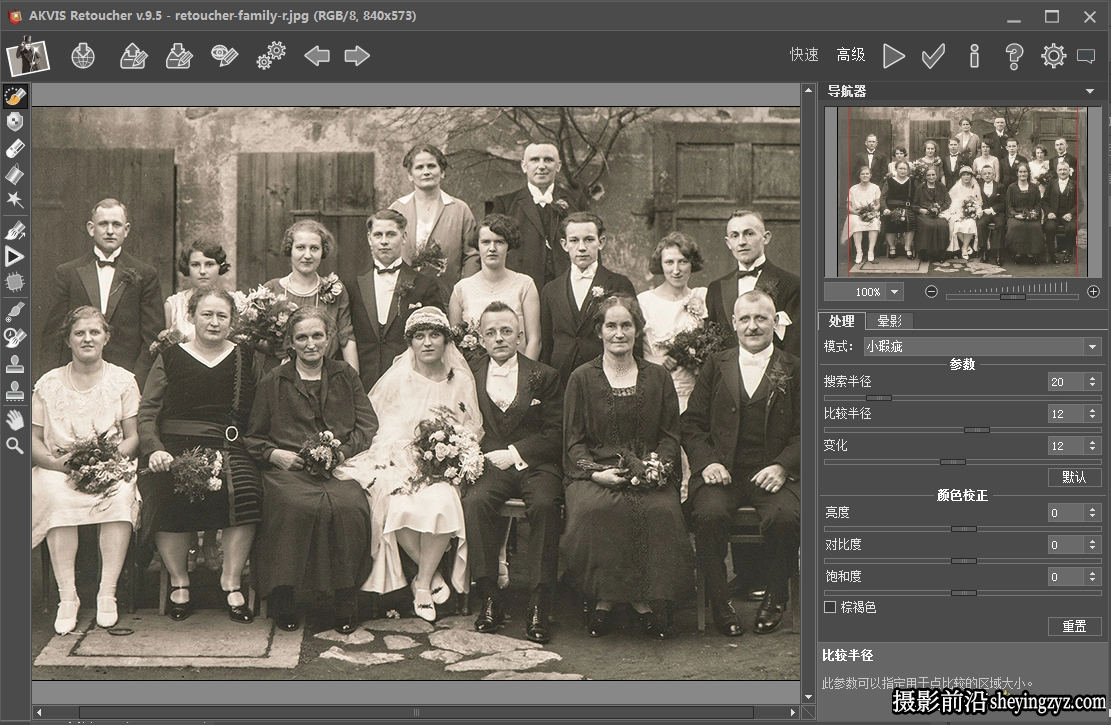
Task: Adjust 比较半径 value stepper
Action: (x=1092, y=414)
